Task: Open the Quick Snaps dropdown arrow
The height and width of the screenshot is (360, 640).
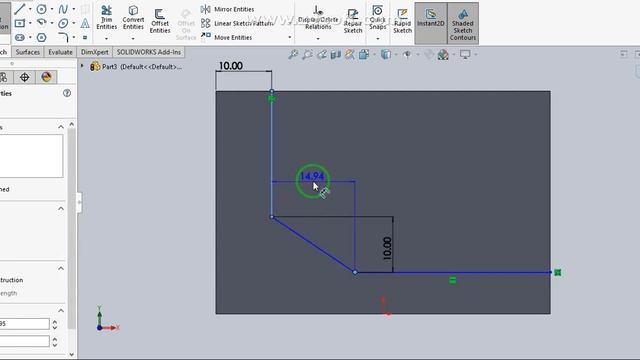Action: pyautogui.click(x=378, y=39)
